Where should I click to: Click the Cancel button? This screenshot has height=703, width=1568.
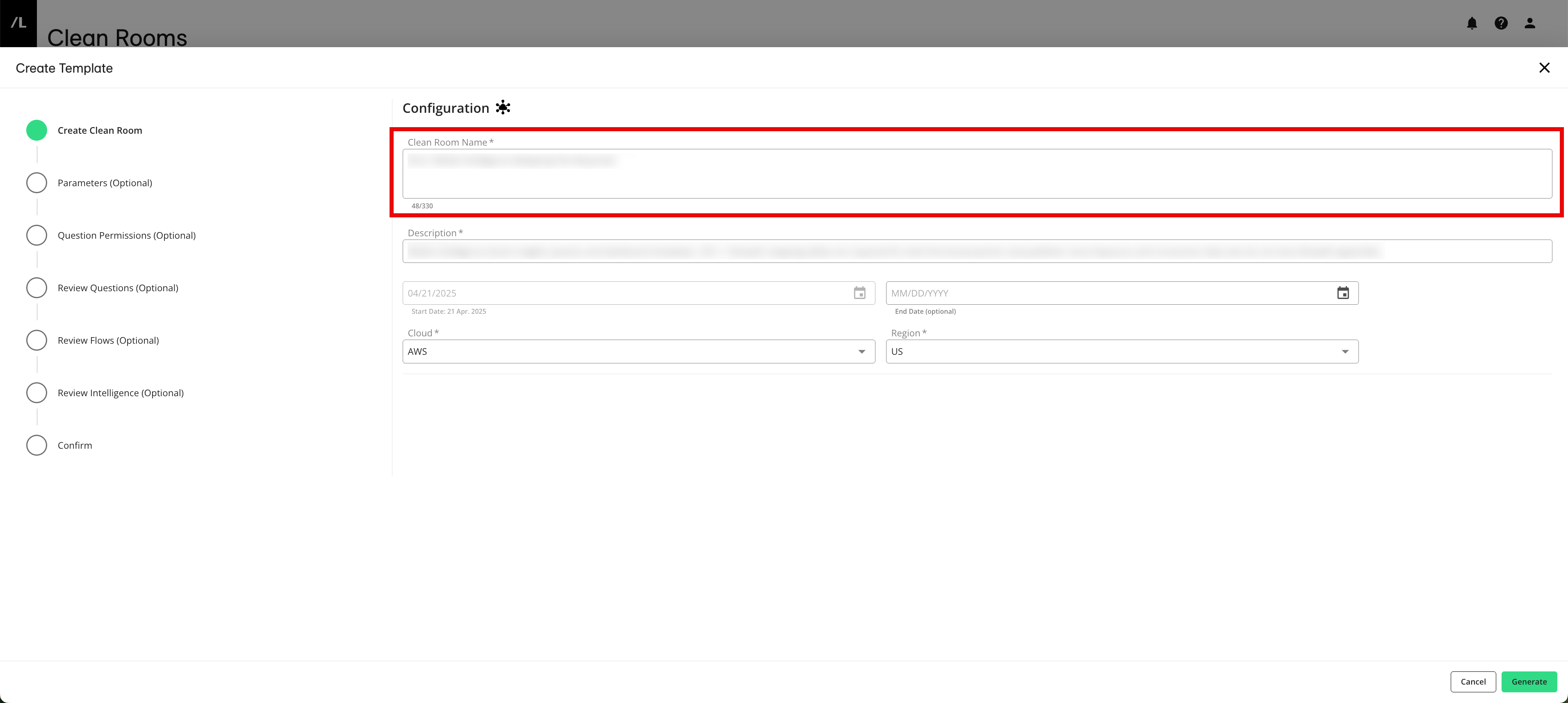click(1473, 682)
